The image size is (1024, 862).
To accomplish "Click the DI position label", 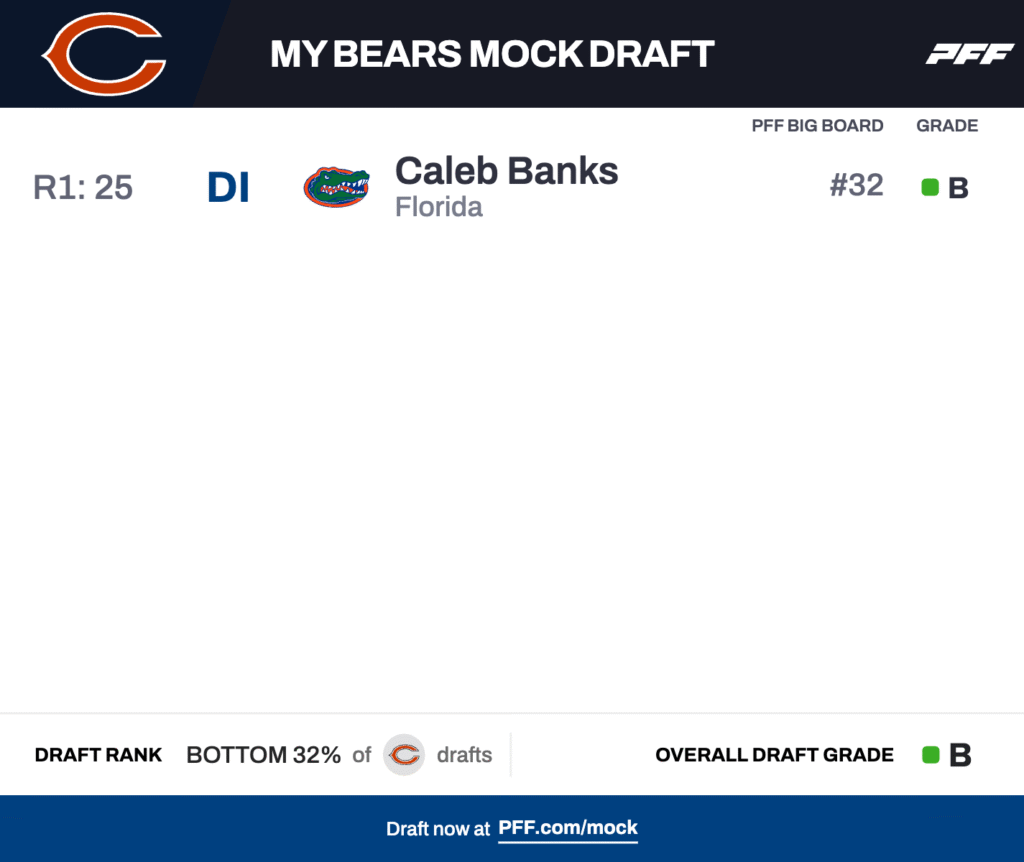I will (228, 187).
